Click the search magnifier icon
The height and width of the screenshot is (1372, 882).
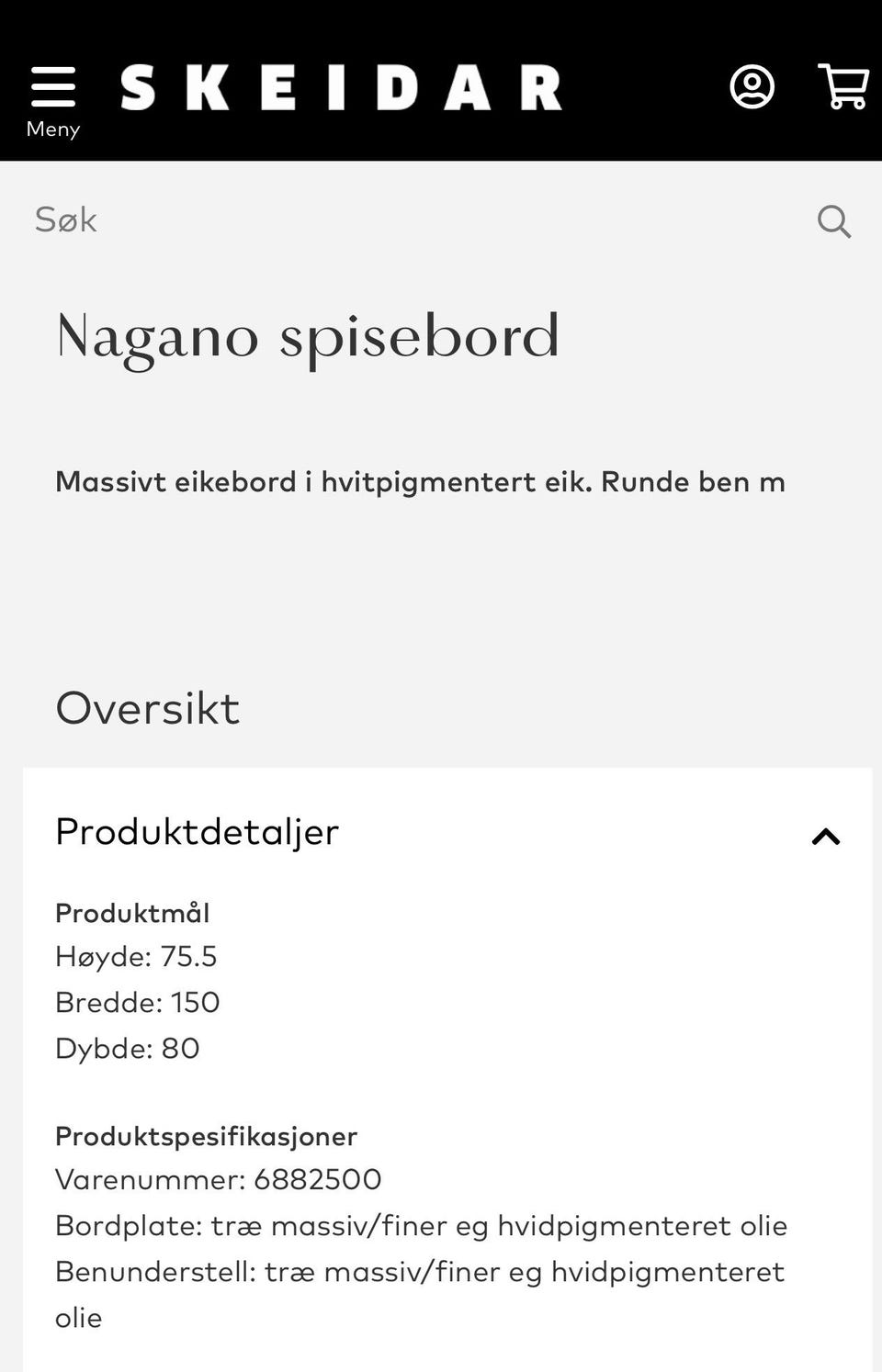point(834,221)
